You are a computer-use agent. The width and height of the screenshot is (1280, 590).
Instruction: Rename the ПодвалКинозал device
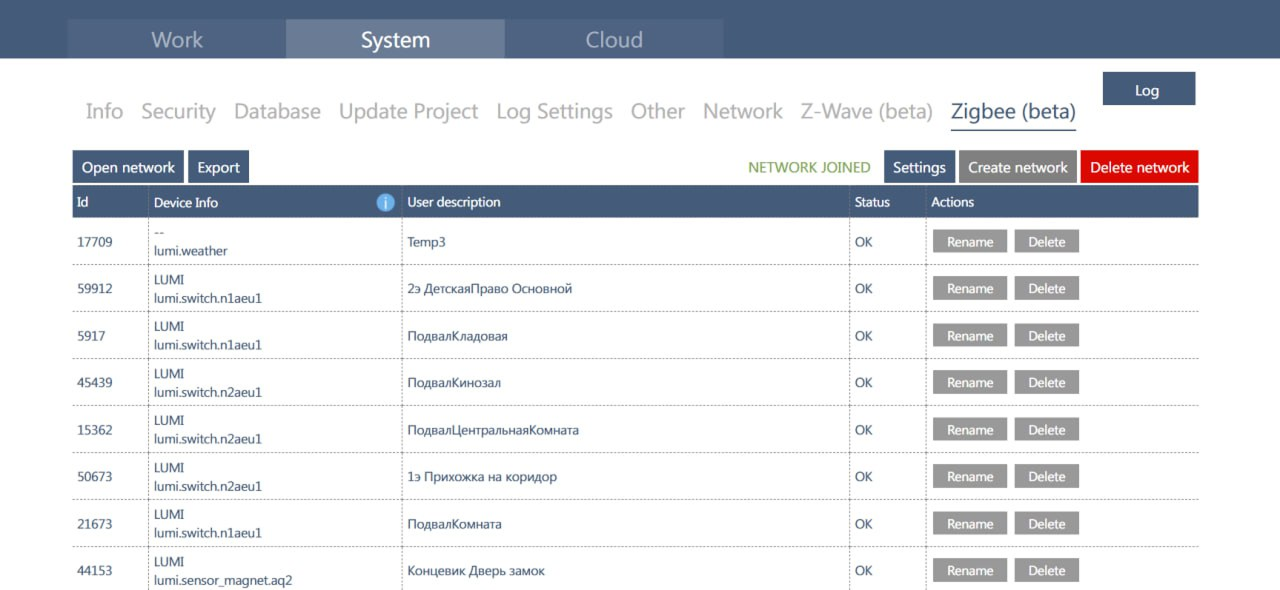969,383
